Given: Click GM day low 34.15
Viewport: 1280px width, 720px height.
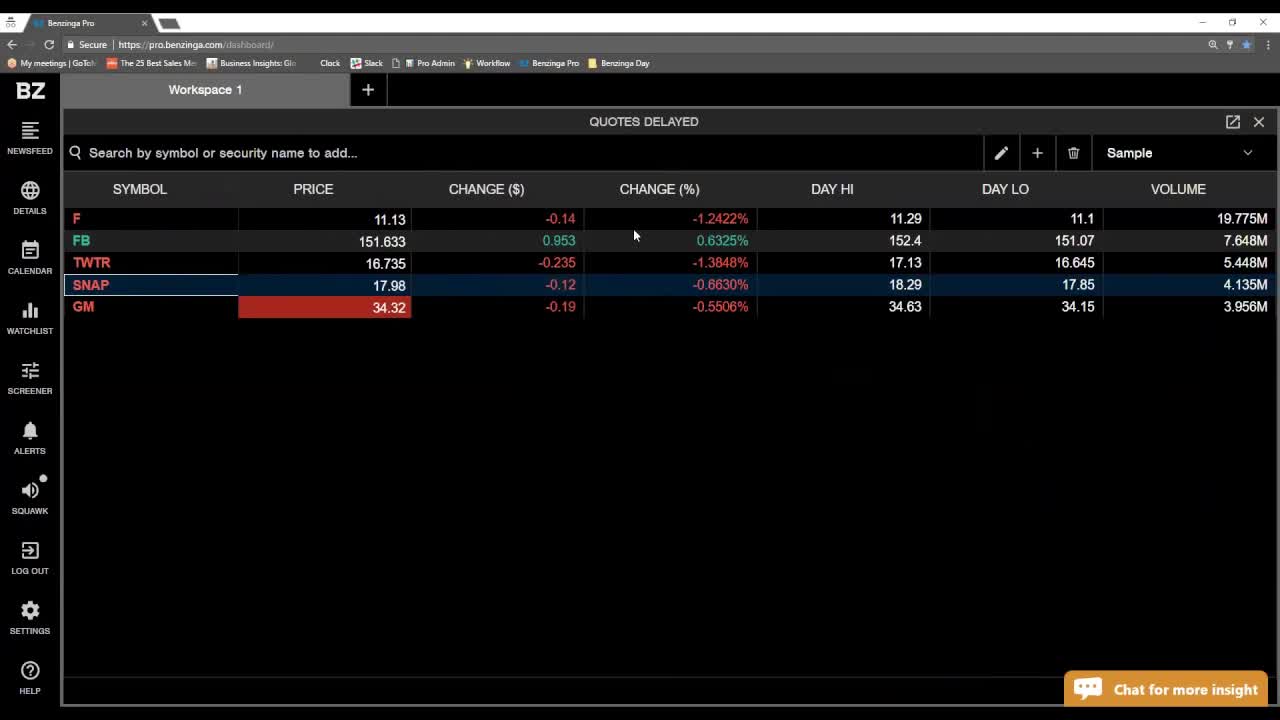Looking at the screenshot, I should tap(1077, 307).
